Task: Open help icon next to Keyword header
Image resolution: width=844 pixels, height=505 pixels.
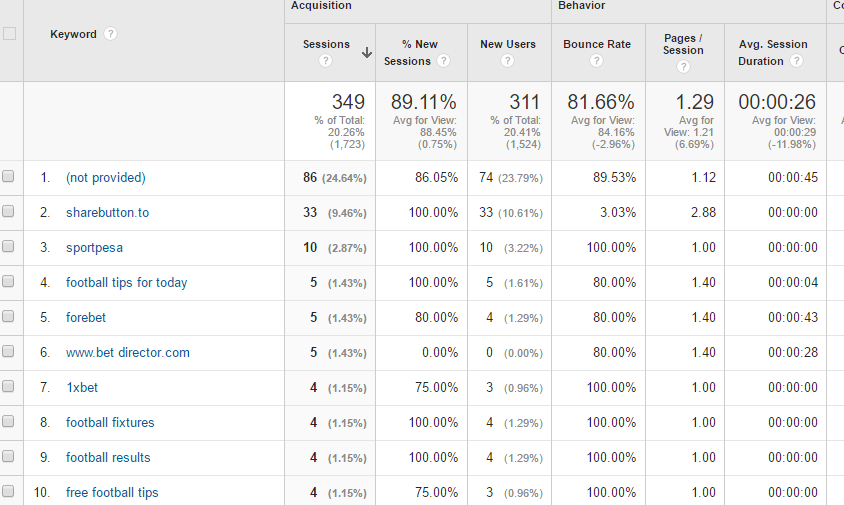Action: pos(110,34)
